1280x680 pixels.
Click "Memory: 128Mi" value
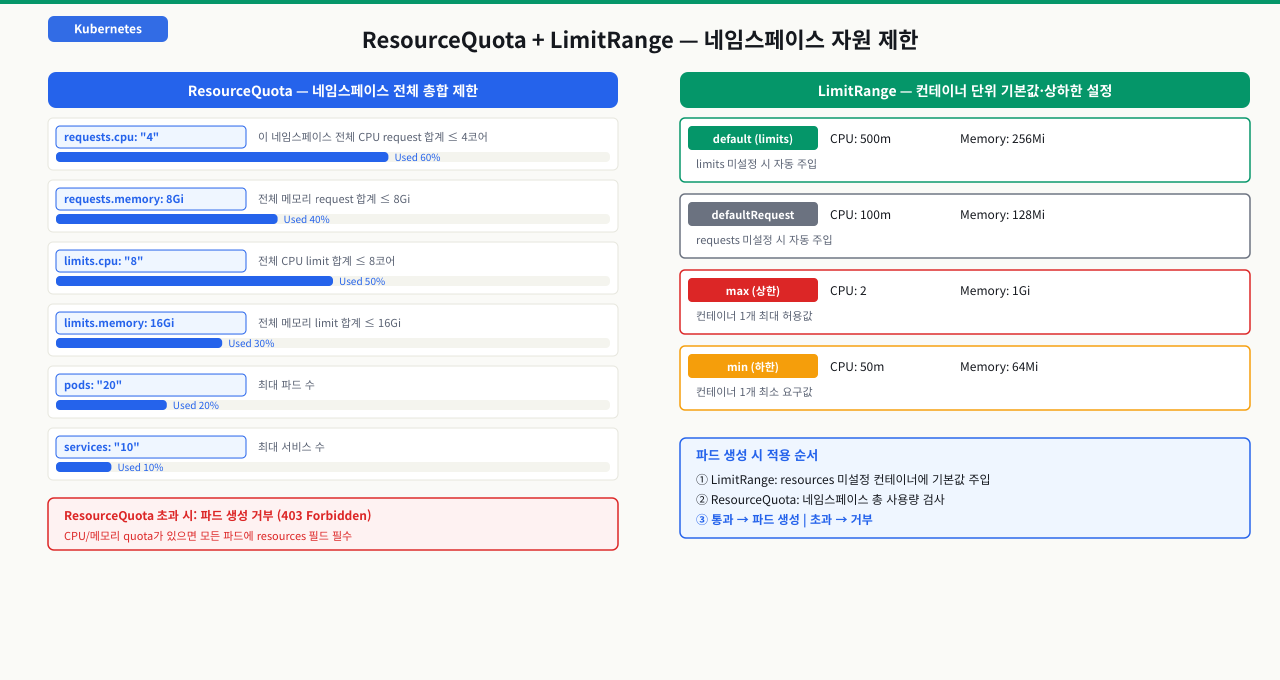(x=1002, y=215)
